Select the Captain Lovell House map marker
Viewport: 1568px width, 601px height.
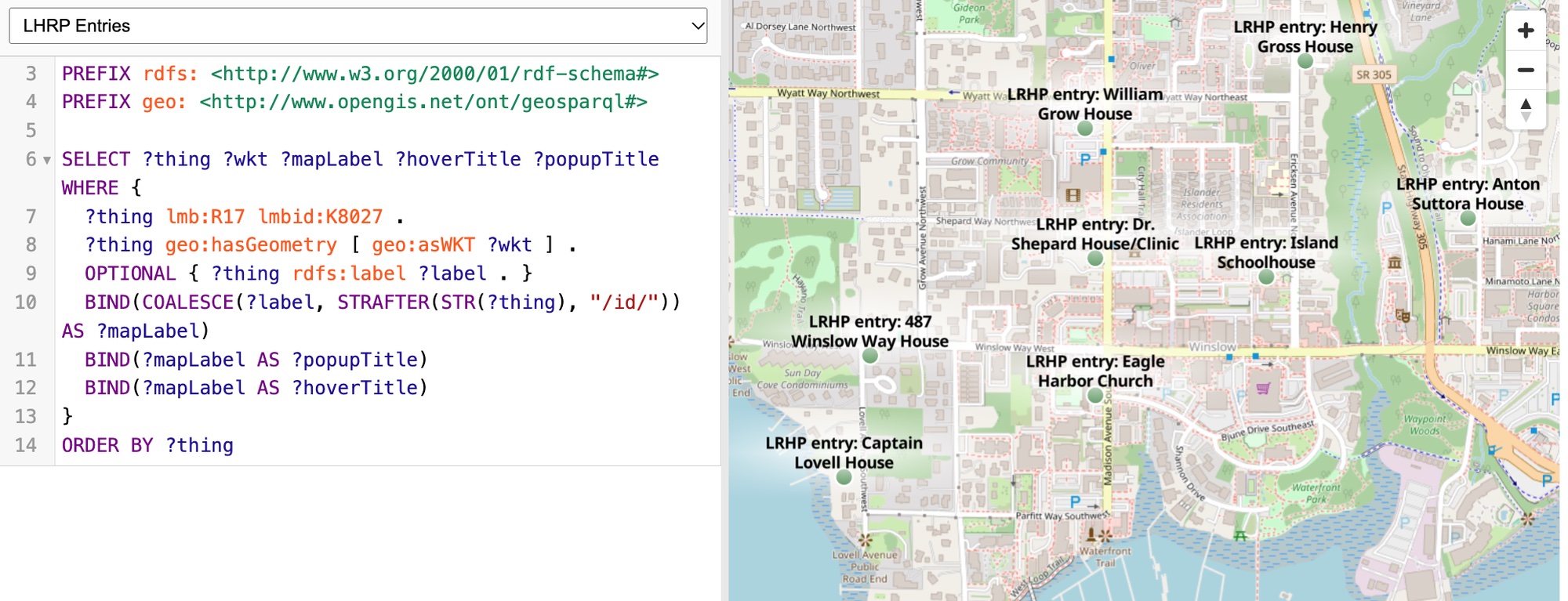point(844,477)
